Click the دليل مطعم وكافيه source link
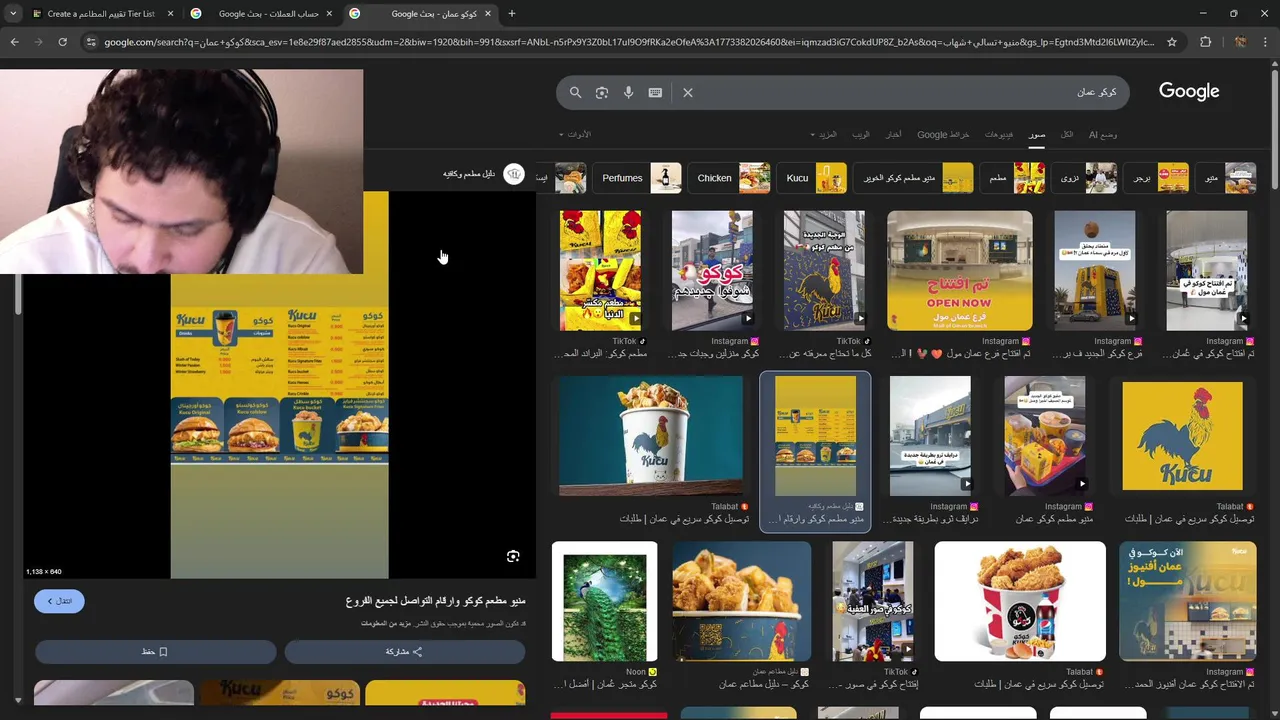Viewport: 1280px width, 720px height. 483,174
